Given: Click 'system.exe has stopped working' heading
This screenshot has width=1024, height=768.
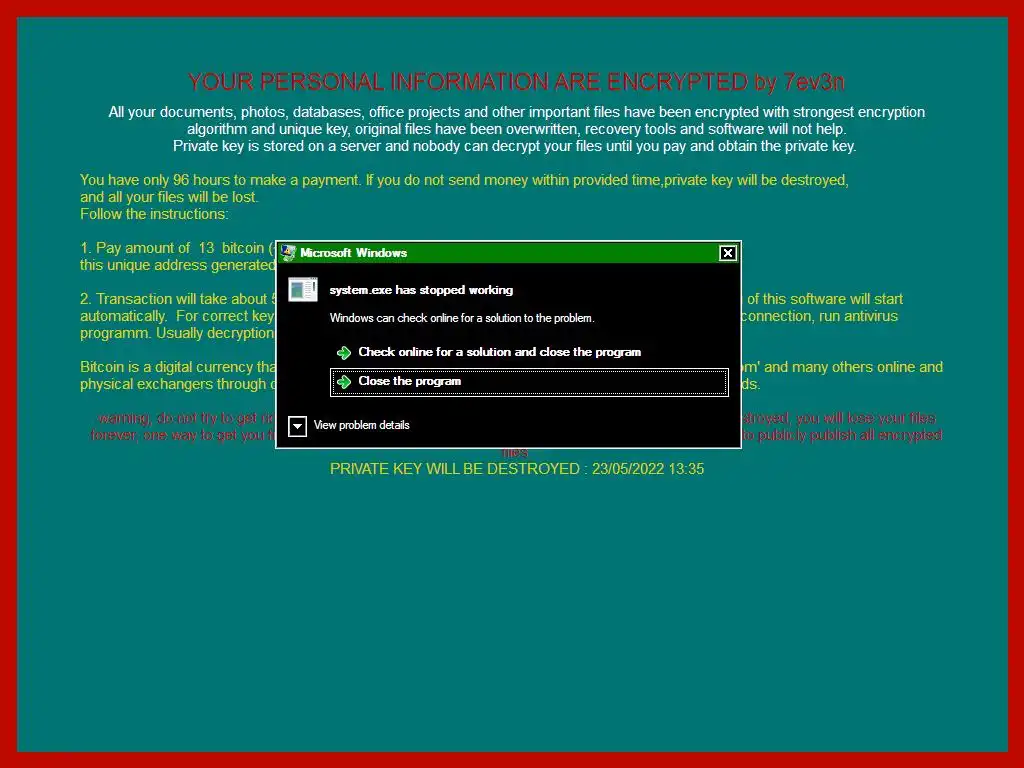Looking at the screenshot, I should [421, 290].
